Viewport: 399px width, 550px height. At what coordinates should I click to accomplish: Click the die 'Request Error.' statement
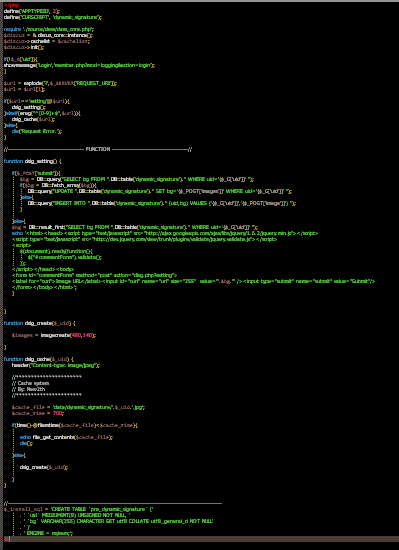click(x=37, y=132)
